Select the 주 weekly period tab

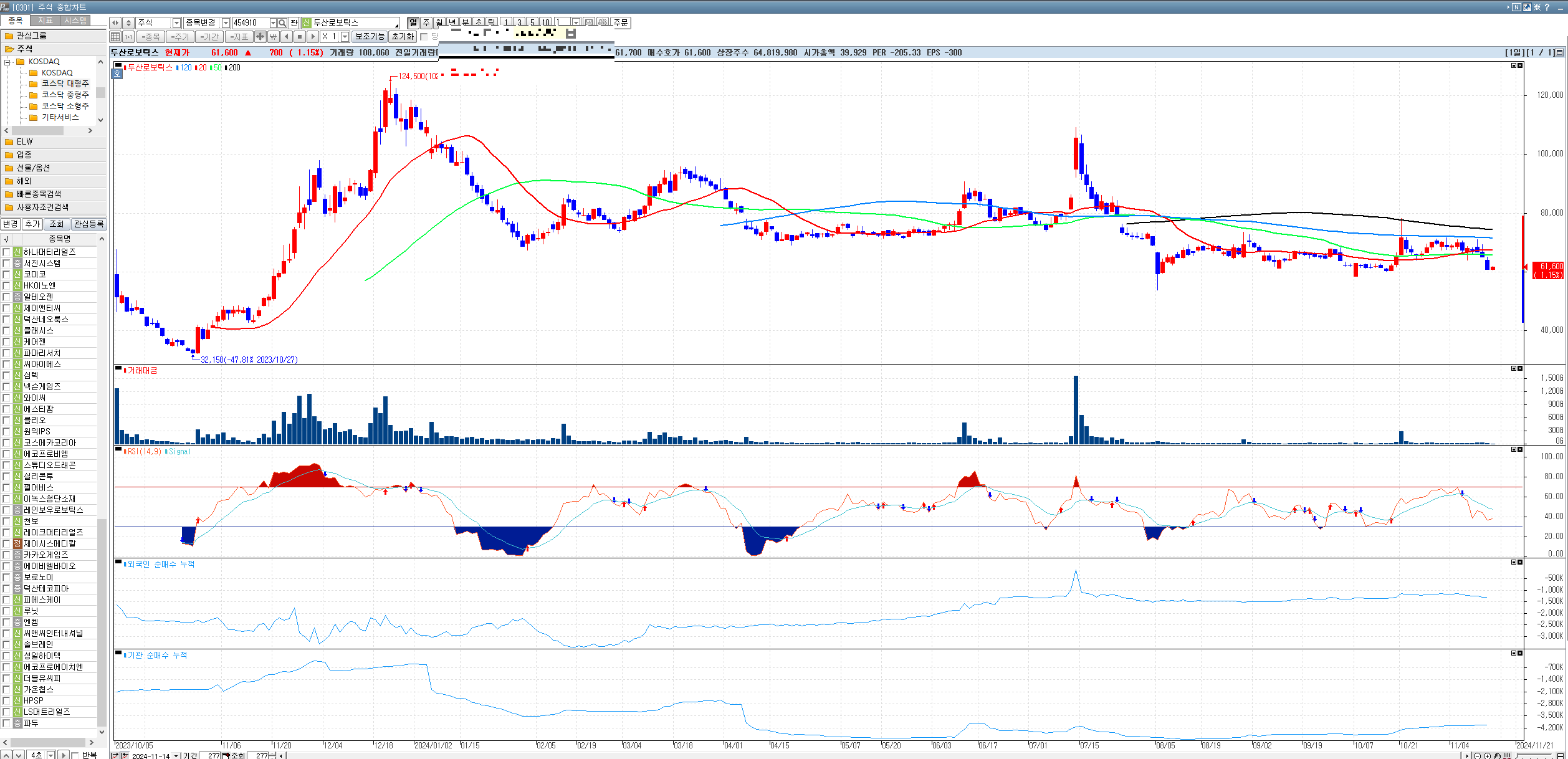426,22
